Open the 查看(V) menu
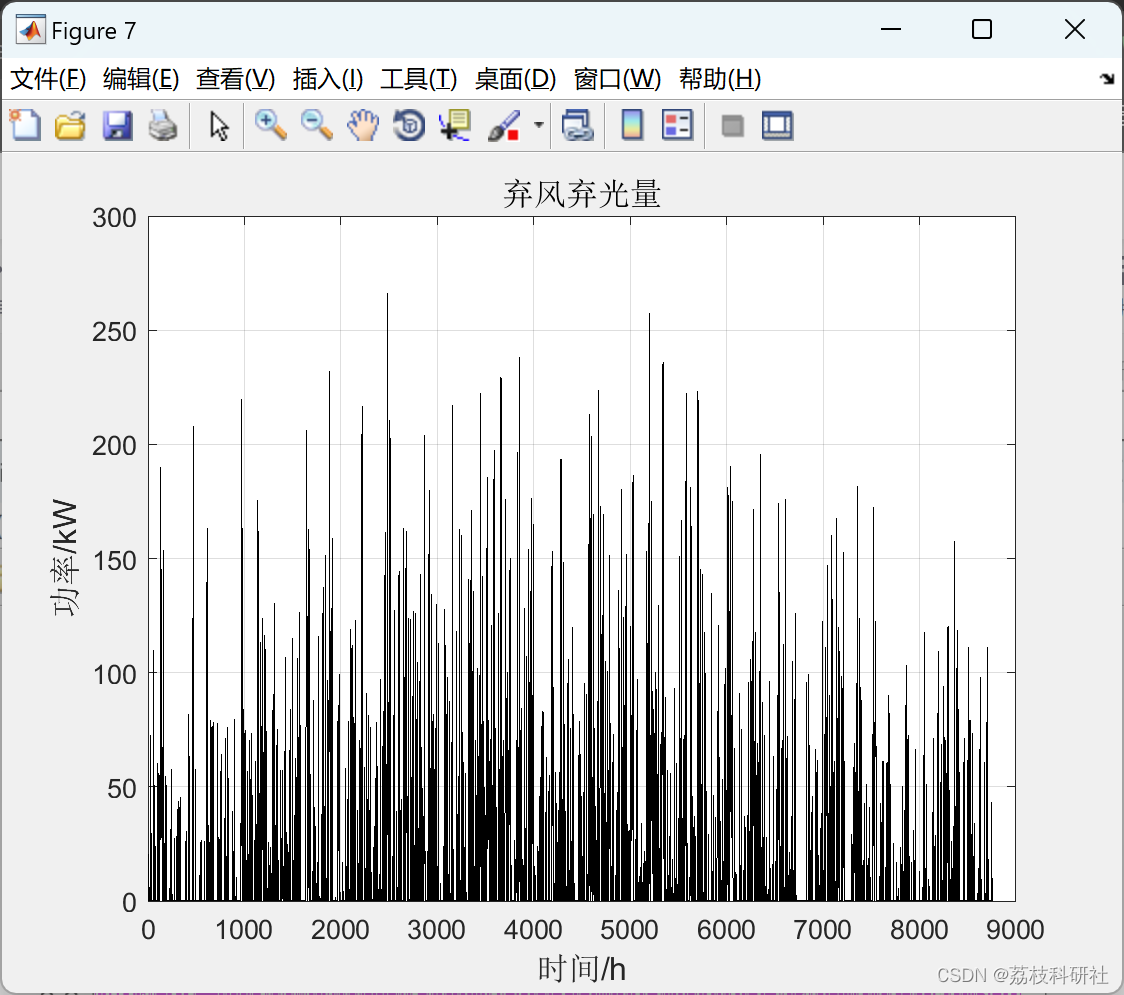 tap(236, 79)
